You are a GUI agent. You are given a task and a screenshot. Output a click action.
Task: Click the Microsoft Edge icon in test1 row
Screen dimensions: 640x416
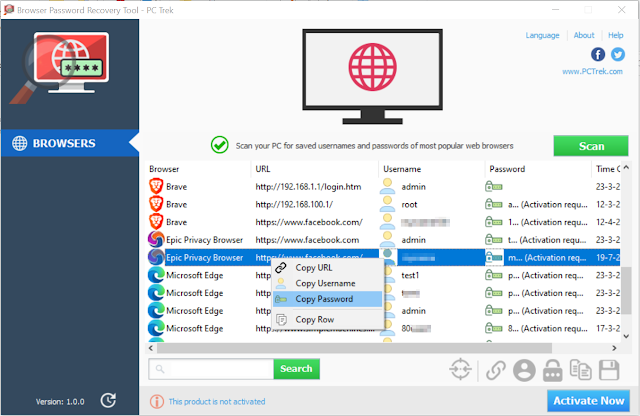156,275
